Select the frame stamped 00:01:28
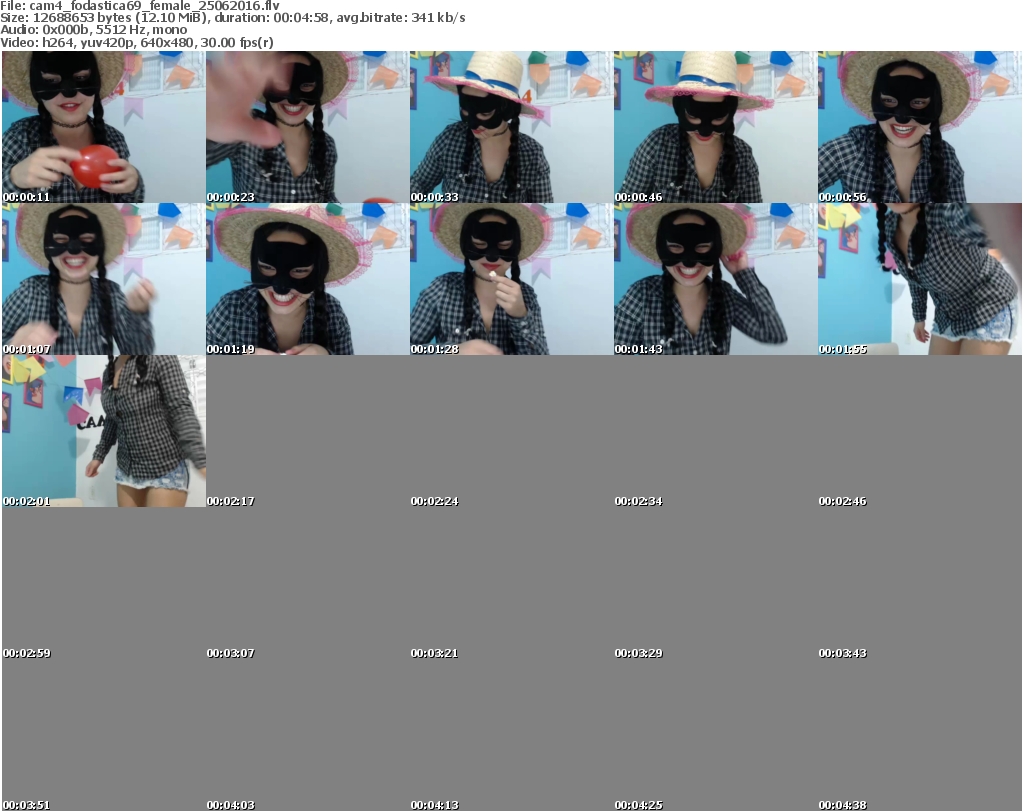1024x811 pixels. coord(511,279)
